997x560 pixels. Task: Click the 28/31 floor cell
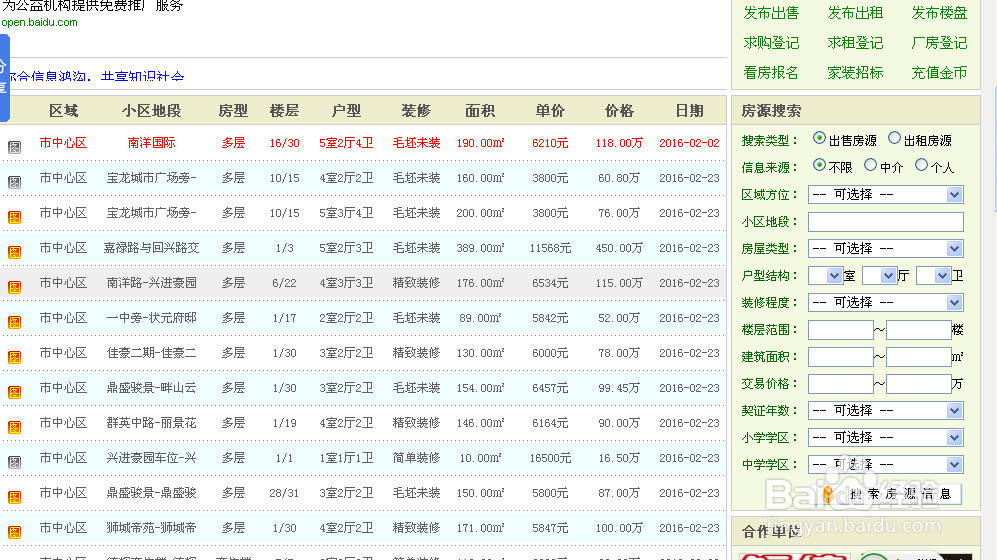pyautogui.click(x=284, y=493)
